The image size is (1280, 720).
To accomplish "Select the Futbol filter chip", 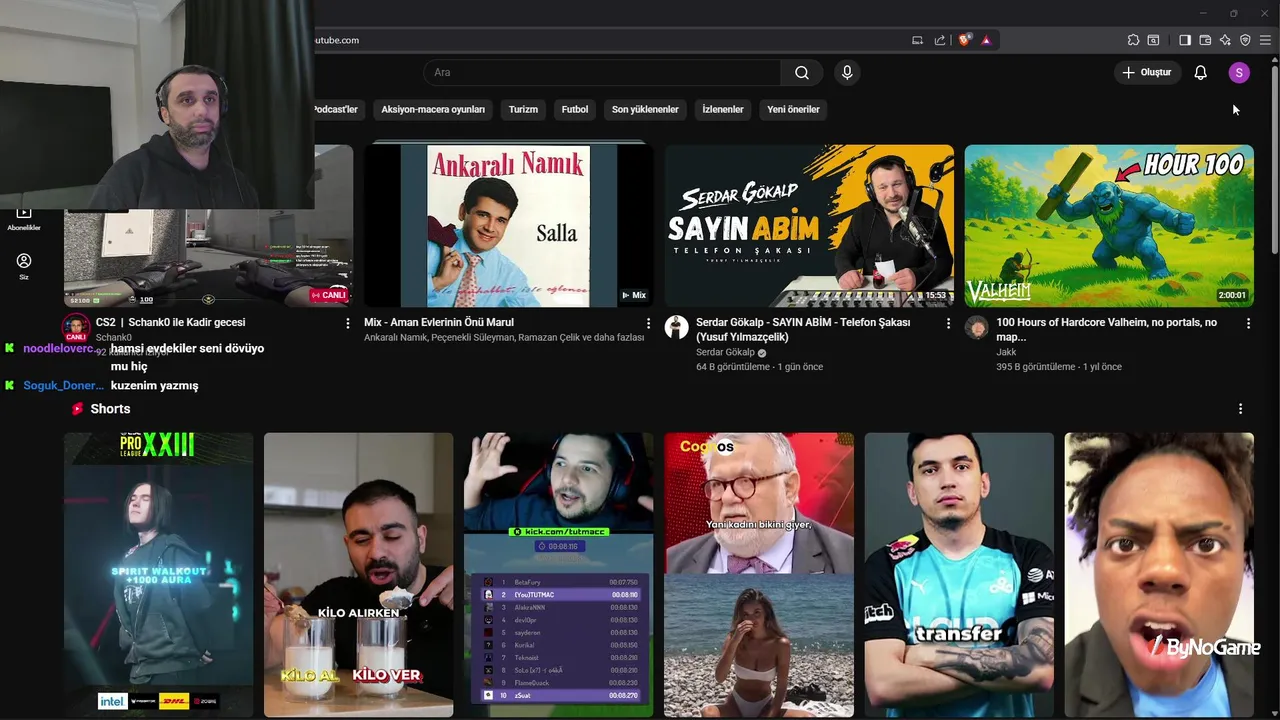I will 575,109.
